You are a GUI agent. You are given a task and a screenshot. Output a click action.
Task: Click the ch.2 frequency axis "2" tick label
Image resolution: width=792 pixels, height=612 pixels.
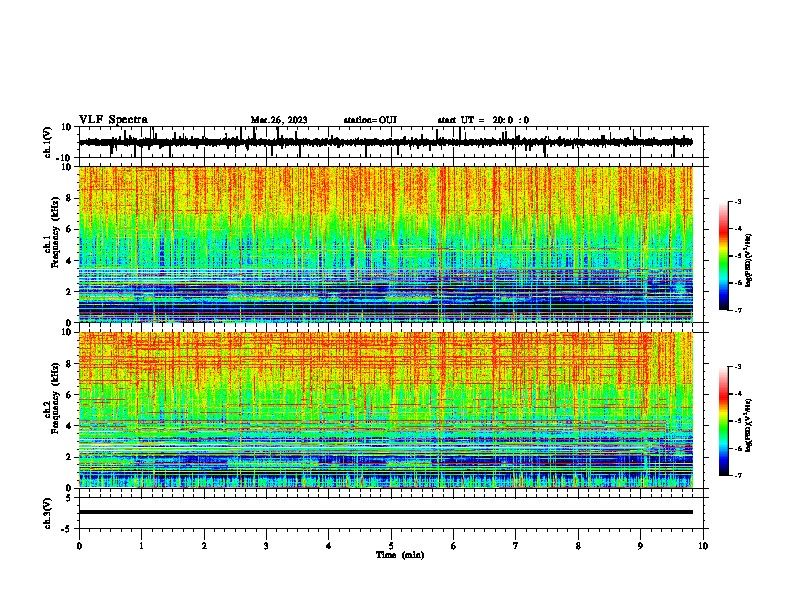point(70,457)
